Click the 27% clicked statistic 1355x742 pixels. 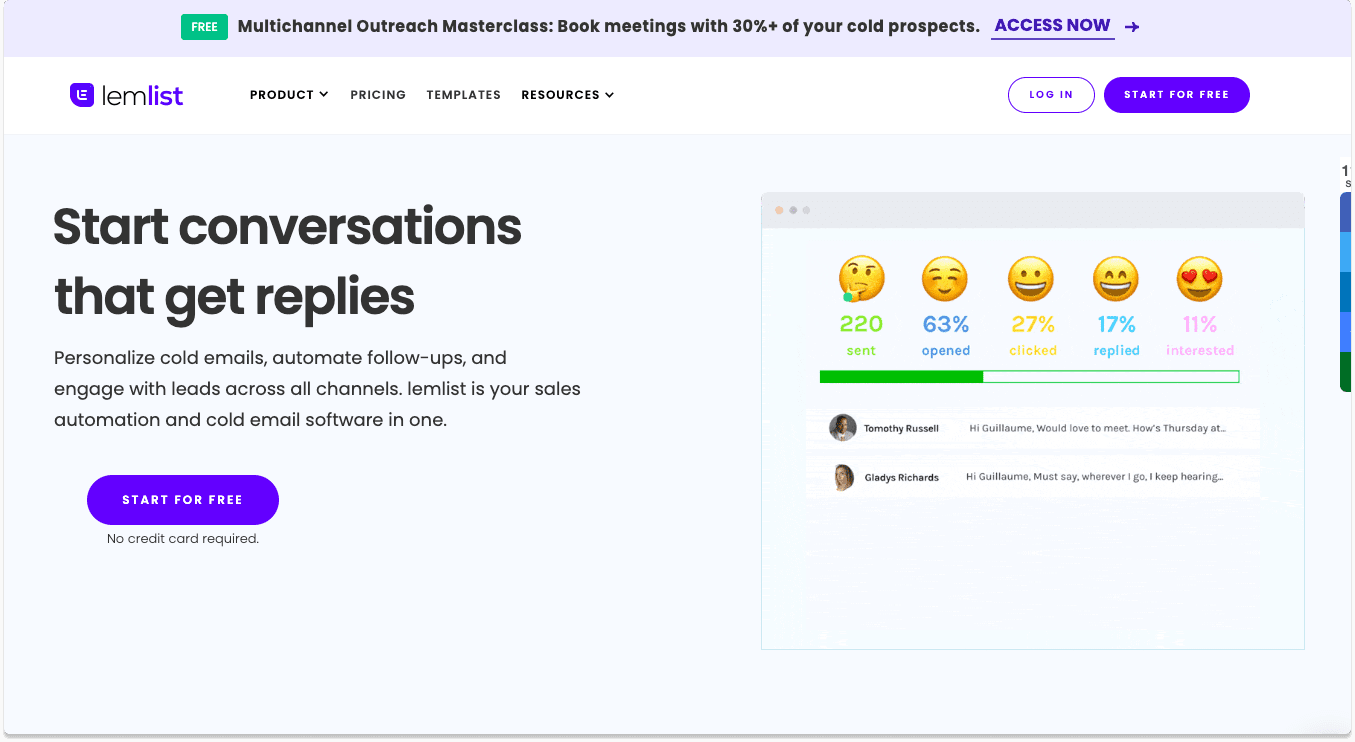coord(1033,336)
